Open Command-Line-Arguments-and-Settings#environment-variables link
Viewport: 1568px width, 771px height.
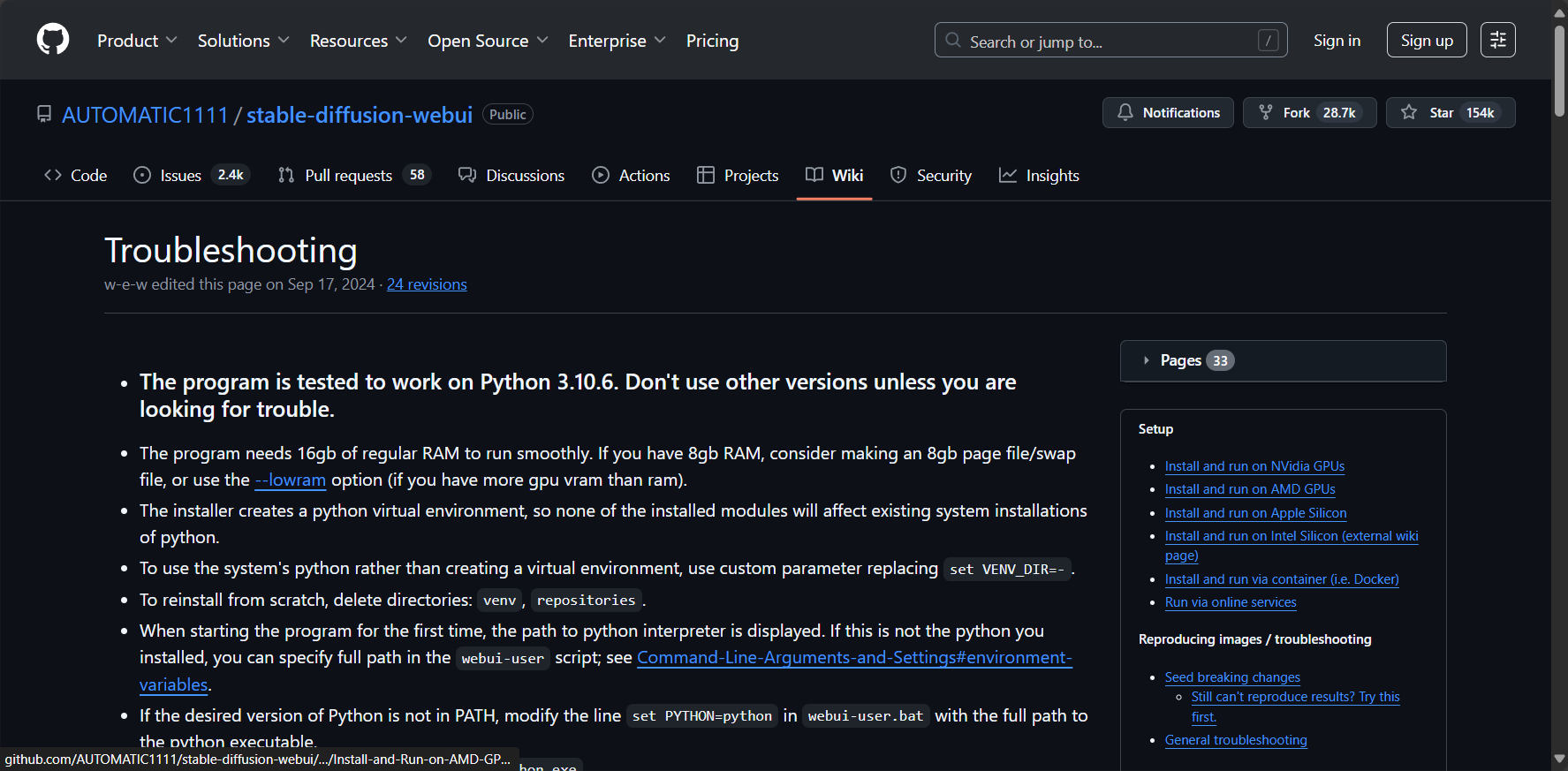(x=854, y=658)
